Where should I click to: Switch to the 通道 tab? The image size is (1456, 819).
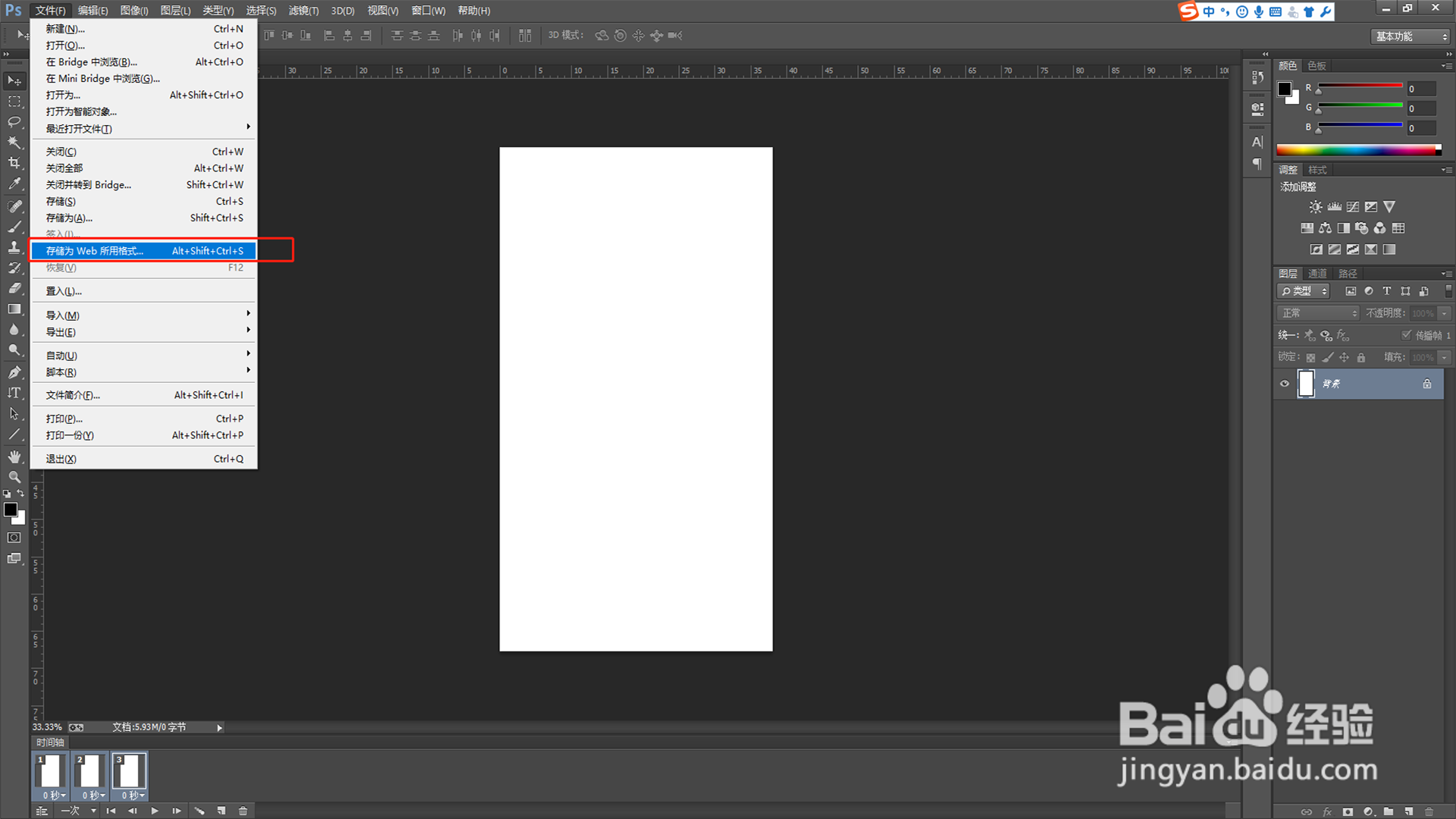(x=1317, y=274)
